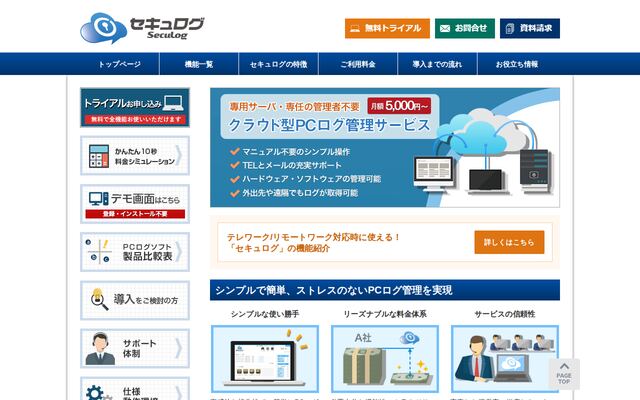Open サポート体制 link text

point(139,349)
